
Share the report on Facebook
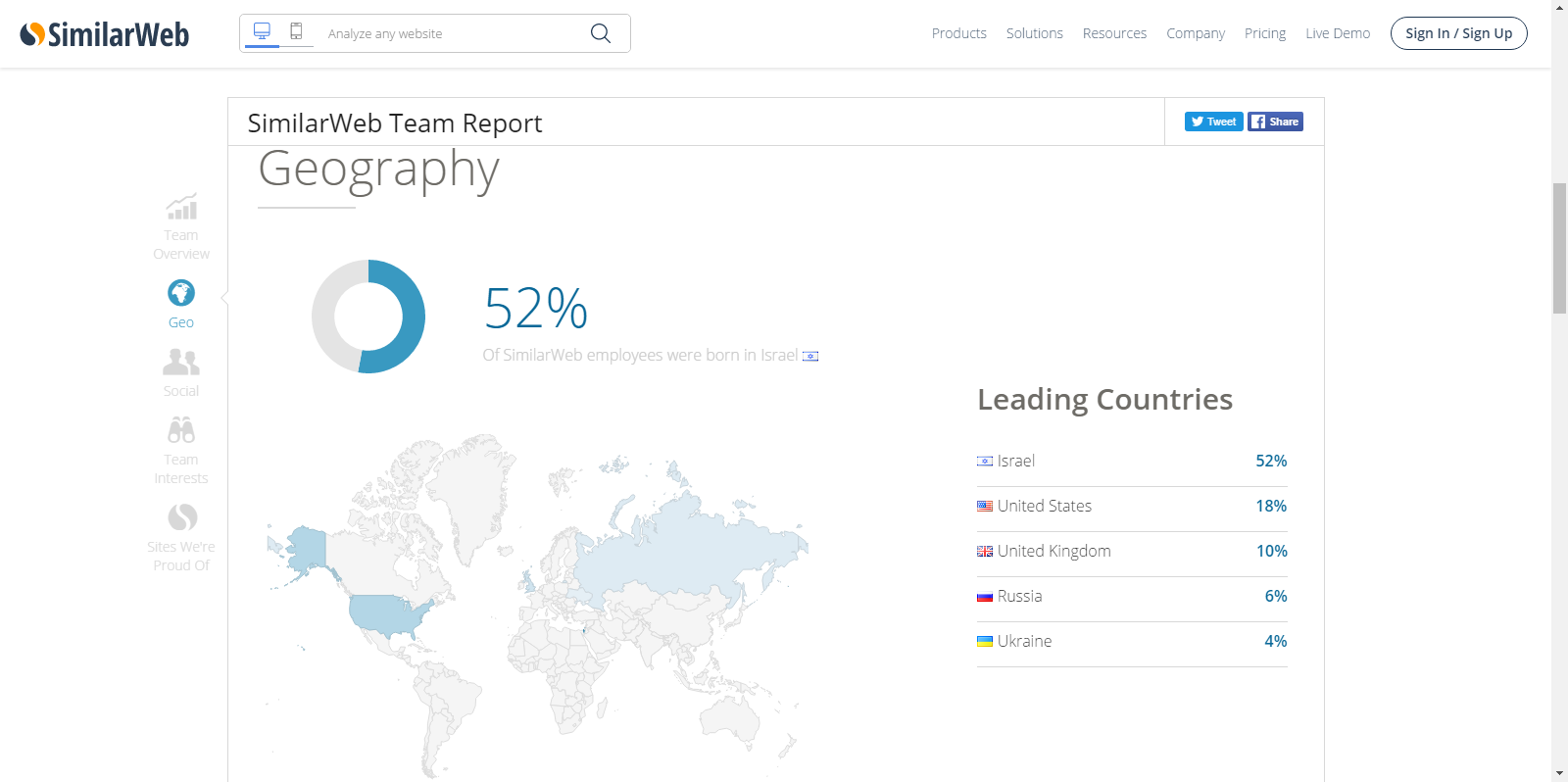point(1275,122)
